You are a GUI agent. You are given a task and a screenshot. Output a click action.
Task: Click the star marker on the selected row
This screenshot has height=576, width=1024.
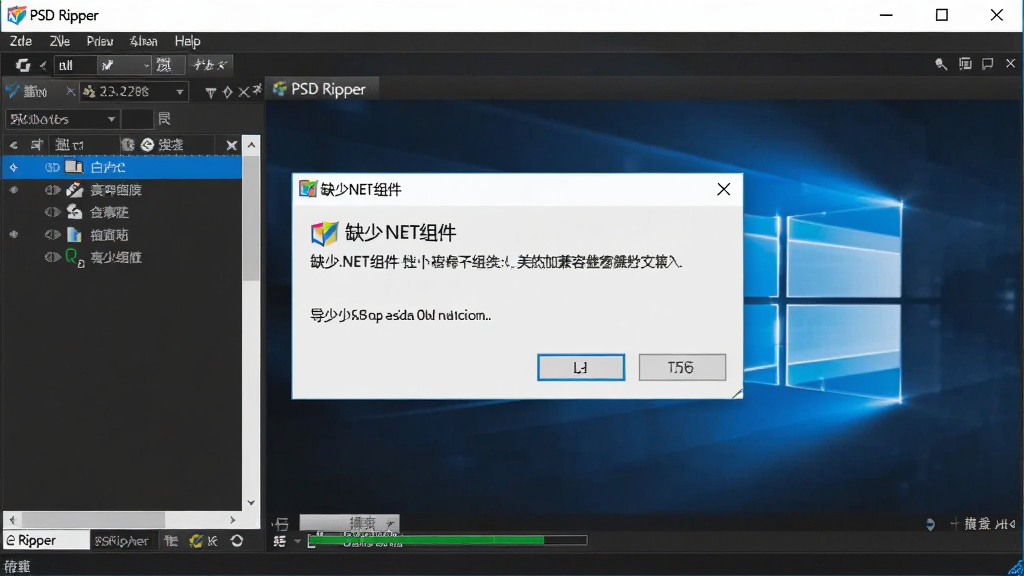[x=14, y=168]
